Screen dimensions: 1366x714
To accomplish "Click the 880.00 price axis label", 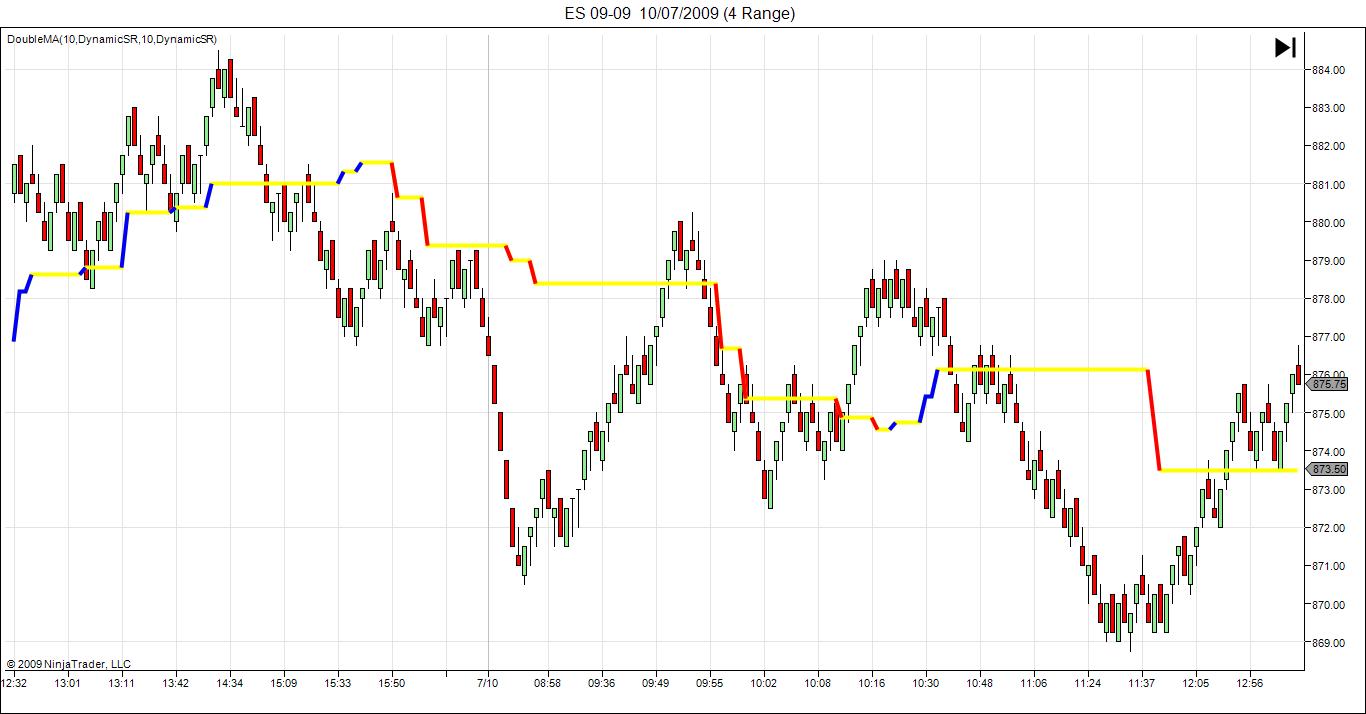I will tap(1328, 223).
